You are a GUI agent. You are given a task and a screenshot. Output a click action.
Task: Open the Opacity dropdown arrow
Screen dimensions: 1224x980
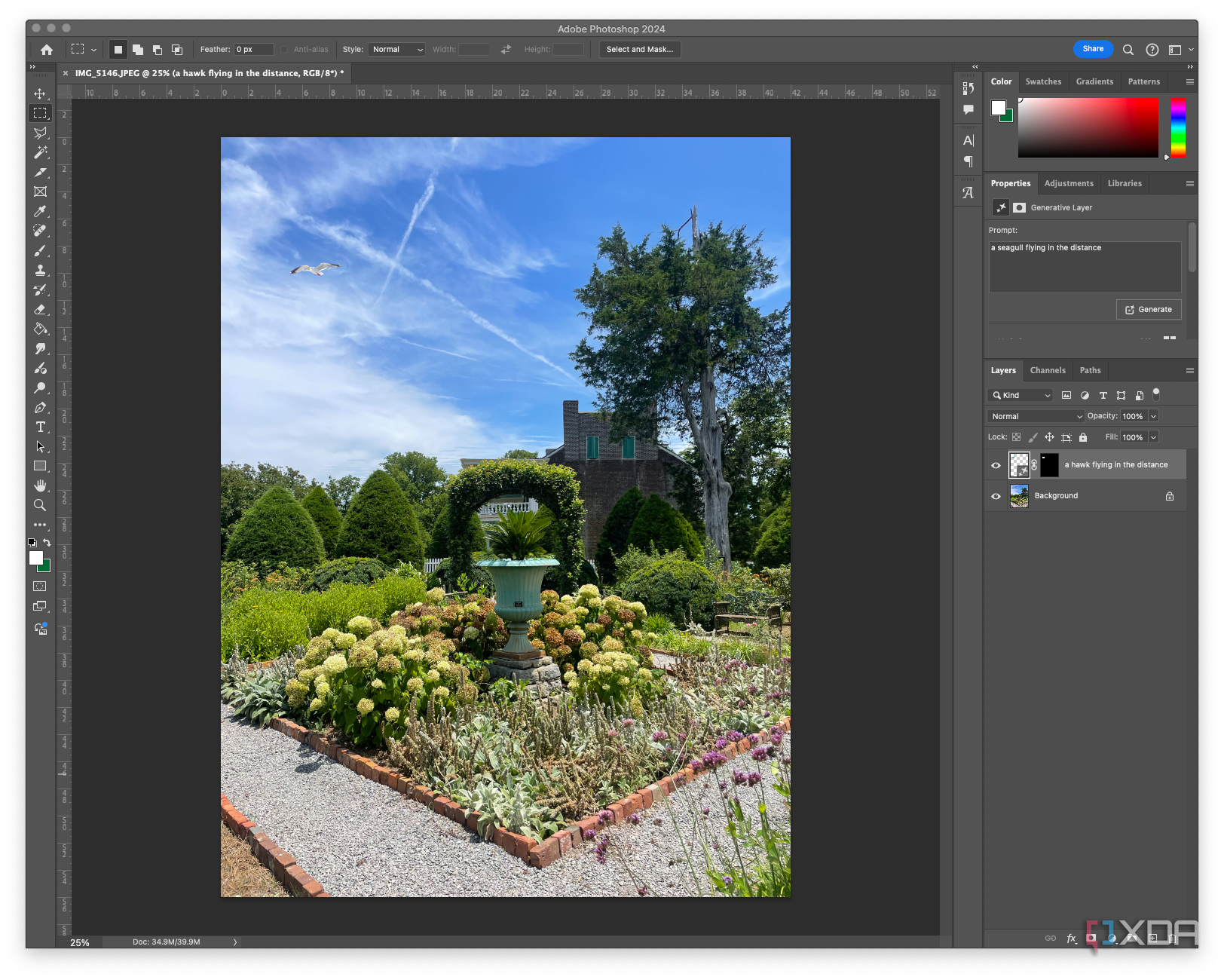[1153, 416]
